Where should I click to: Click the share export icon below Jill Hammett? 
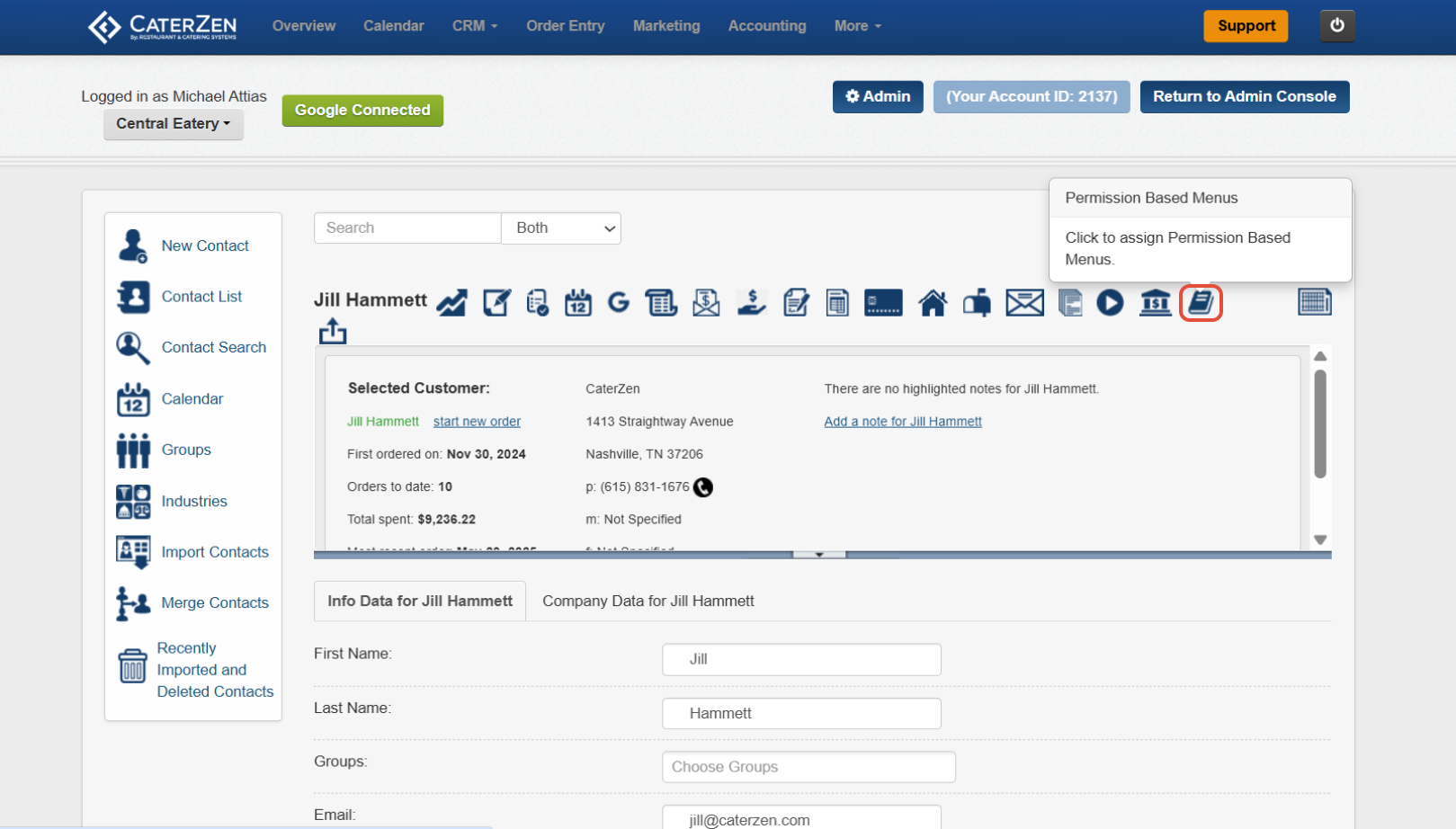coord(333,331)
